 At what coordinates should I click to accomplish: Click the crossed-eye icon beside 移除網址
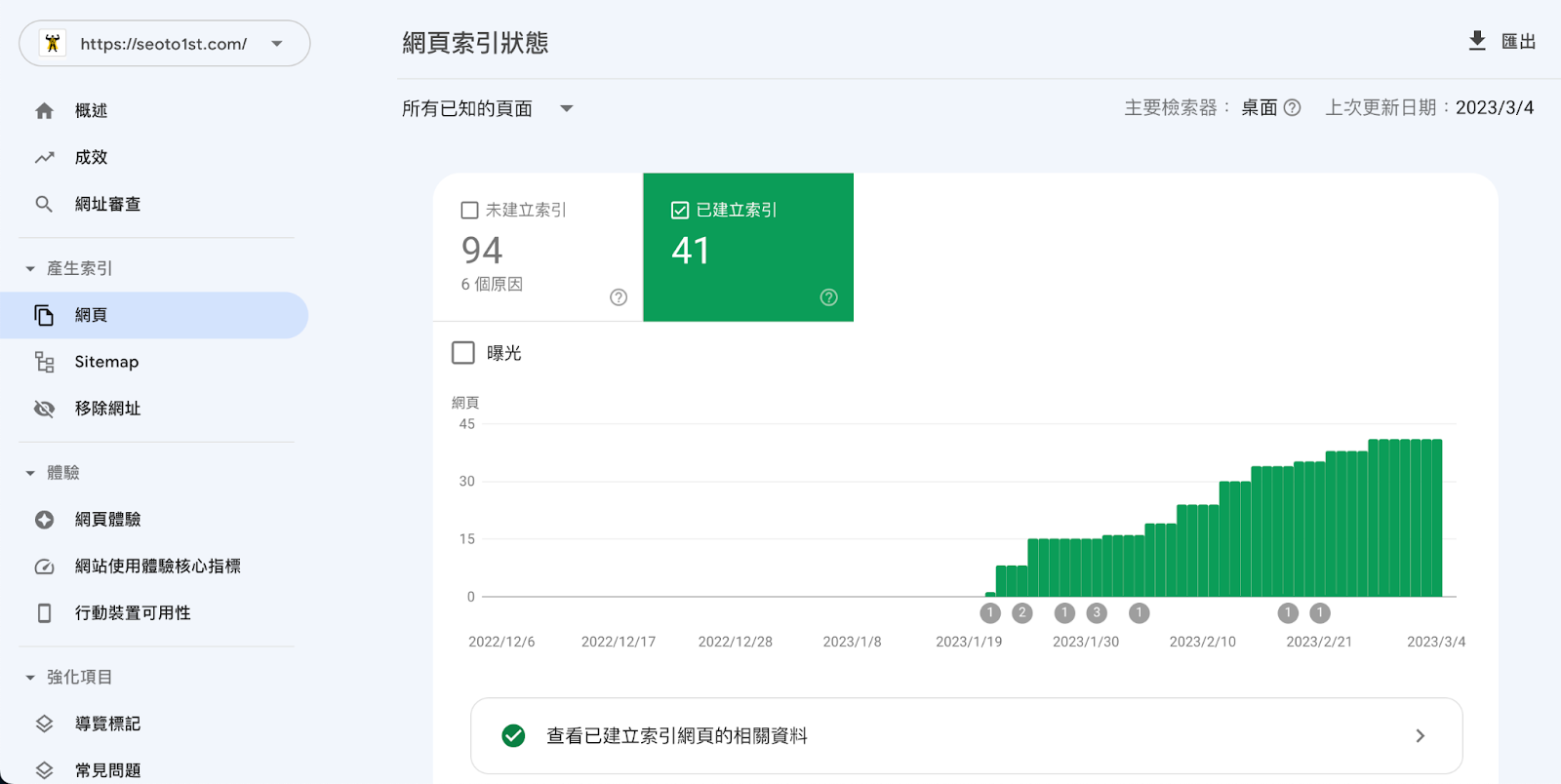point(44,409)
